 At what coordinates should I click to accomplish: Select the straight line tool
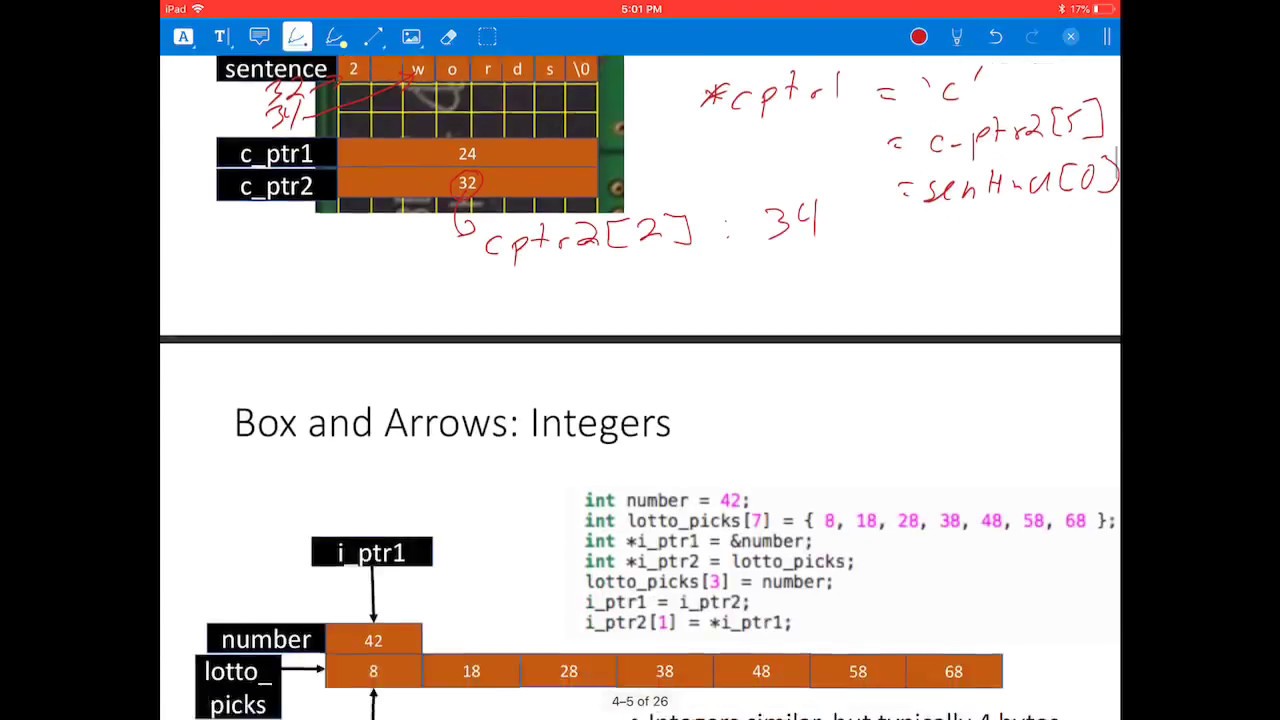click(373, 37)
